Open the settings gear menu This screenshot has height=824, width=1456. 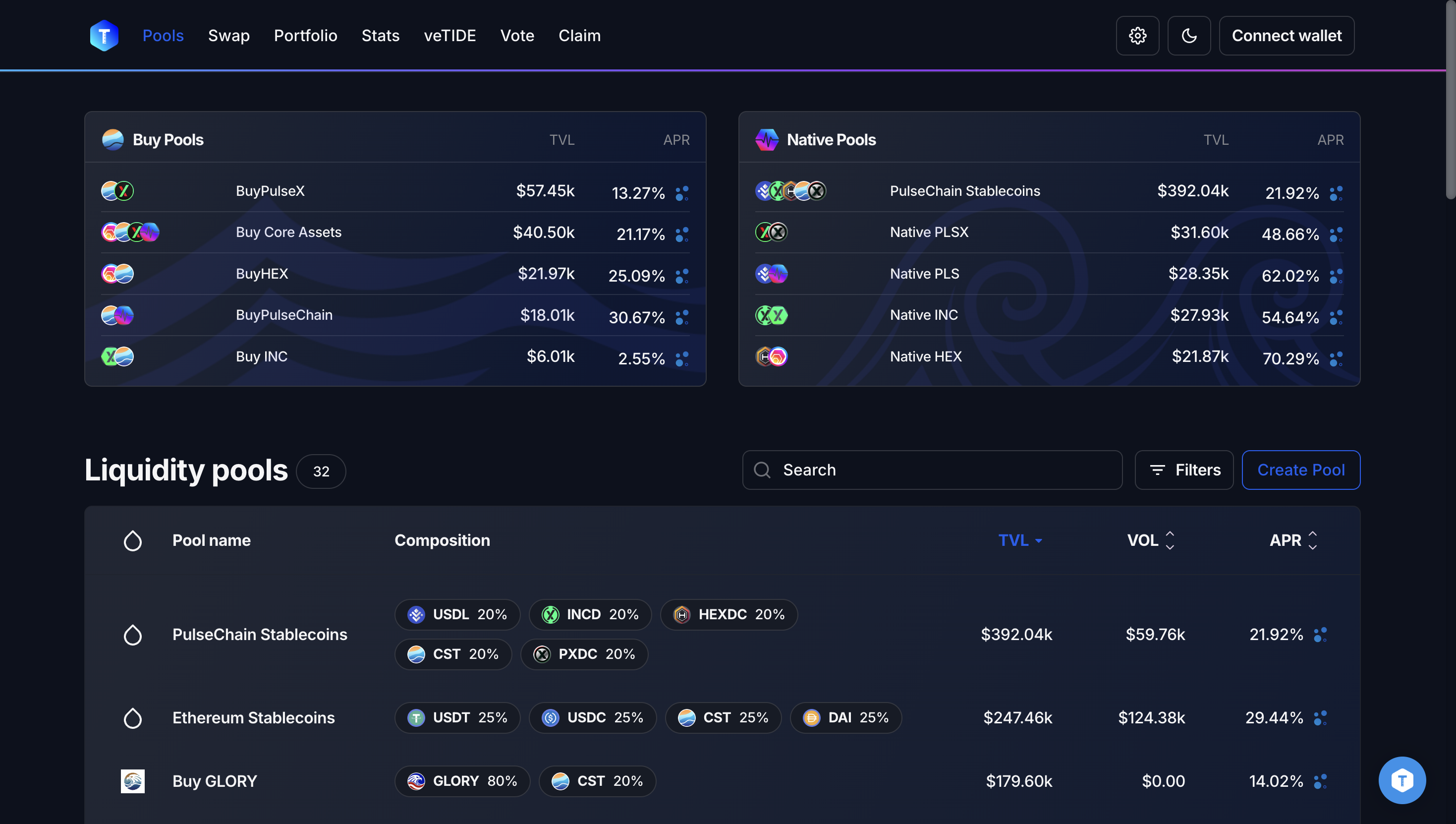[x=1137, y=36]
